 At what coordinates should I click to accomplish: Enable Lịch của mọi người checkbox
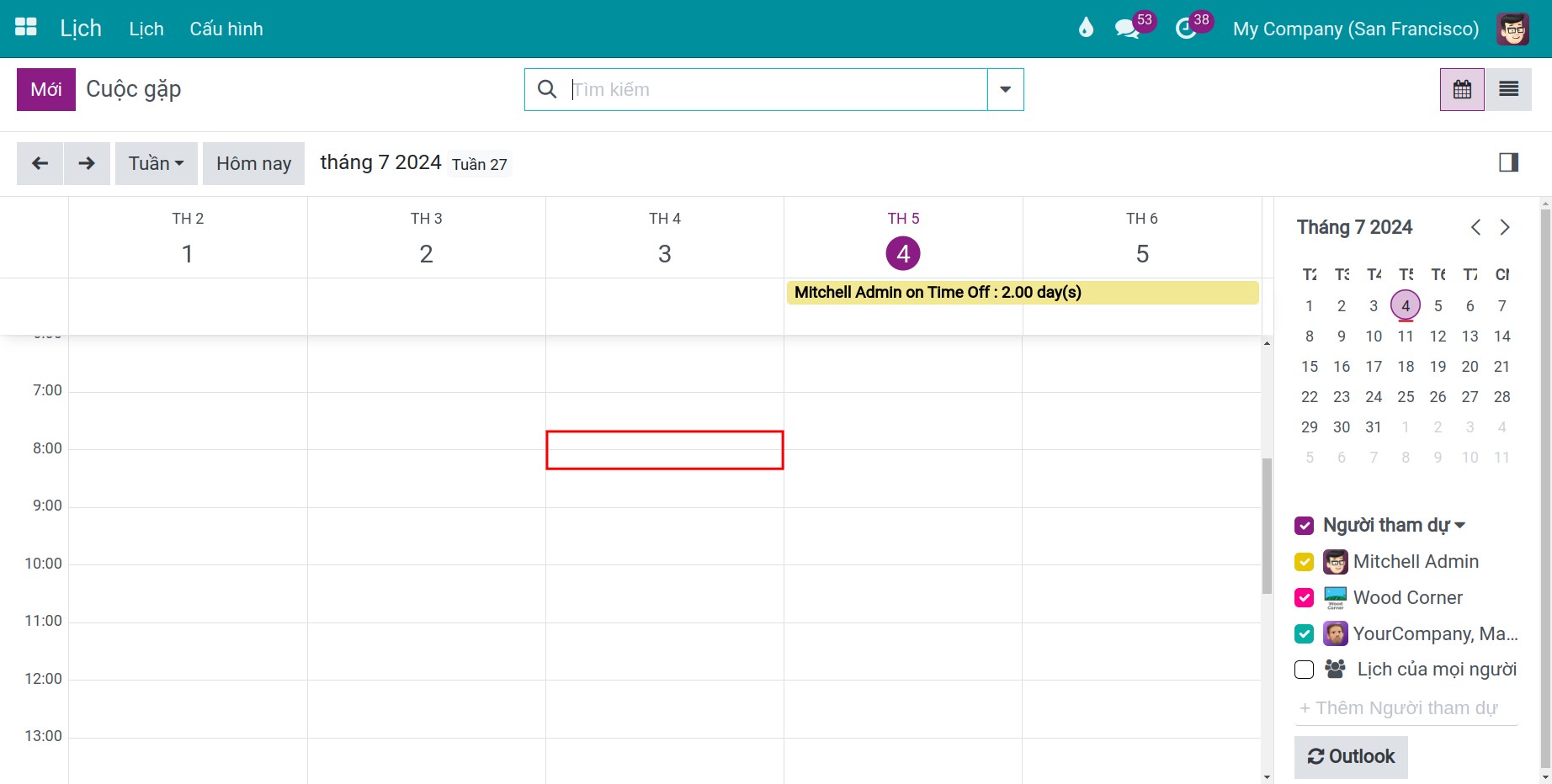1304,670
